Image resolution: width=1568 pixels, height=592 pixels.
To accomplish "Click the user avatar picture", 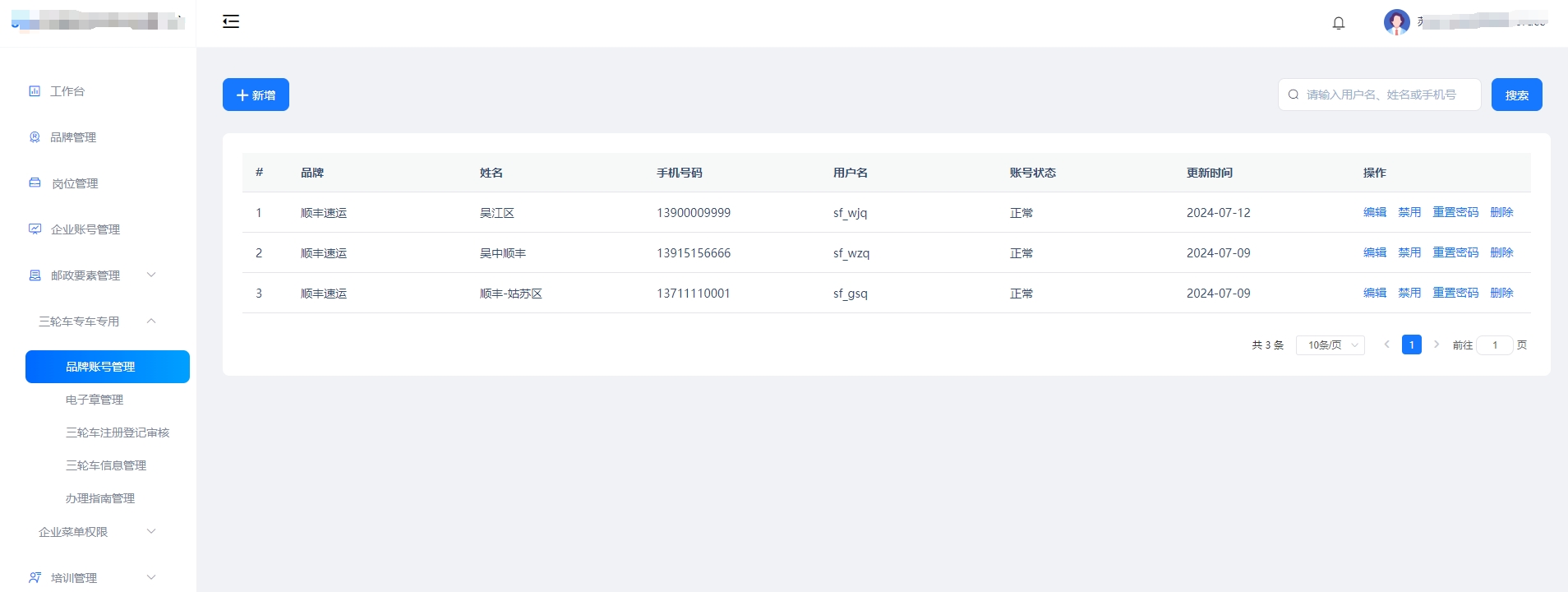I will point(1397,22).
